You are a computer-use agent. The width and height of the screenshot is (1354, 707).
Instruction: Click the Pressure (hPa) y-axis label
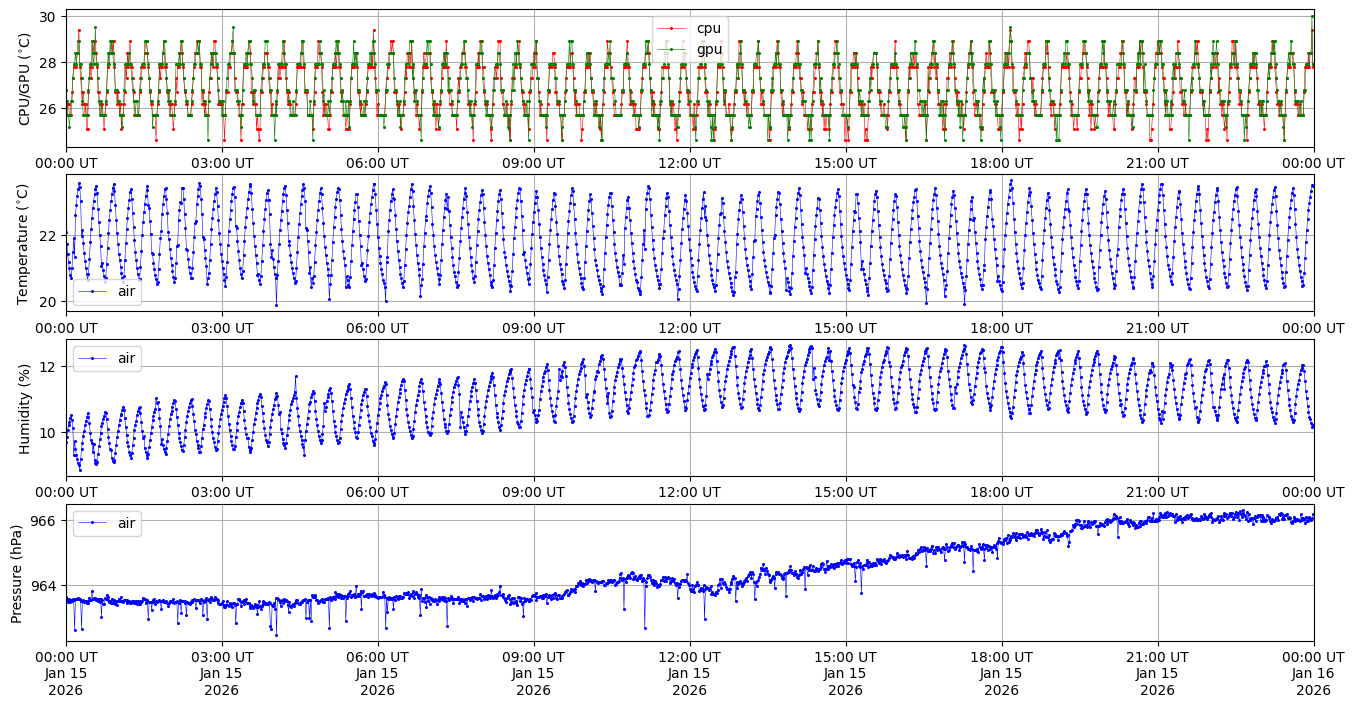17,573
